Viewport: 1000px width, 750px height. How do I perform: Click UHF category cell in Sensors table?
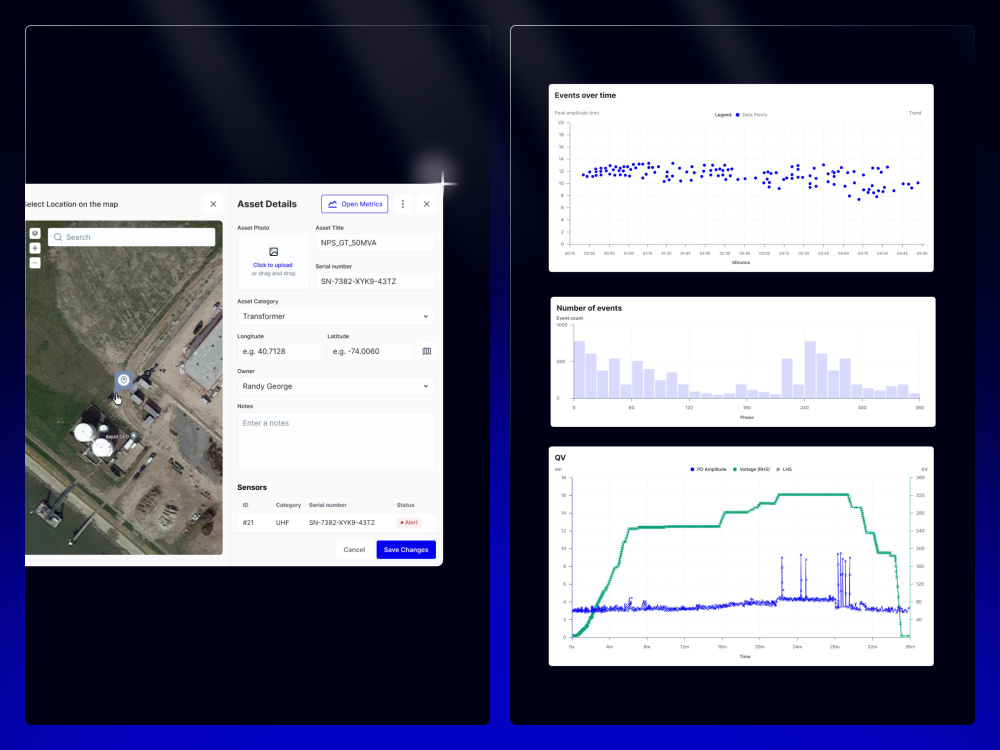(283, 522)
